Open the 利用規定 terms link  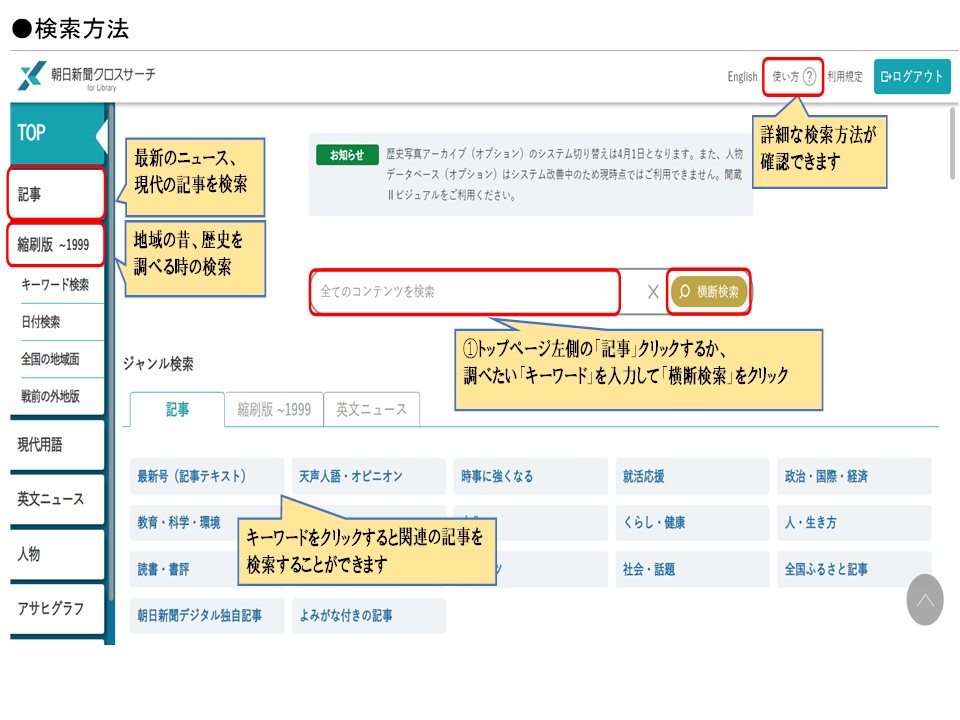[845, 77]
